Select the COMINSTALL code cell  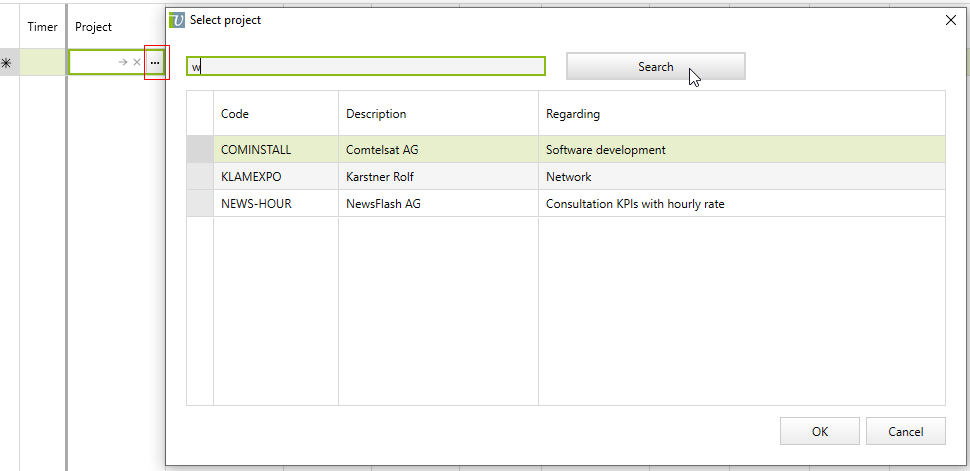pyautogui.click(x=256, y=150)
